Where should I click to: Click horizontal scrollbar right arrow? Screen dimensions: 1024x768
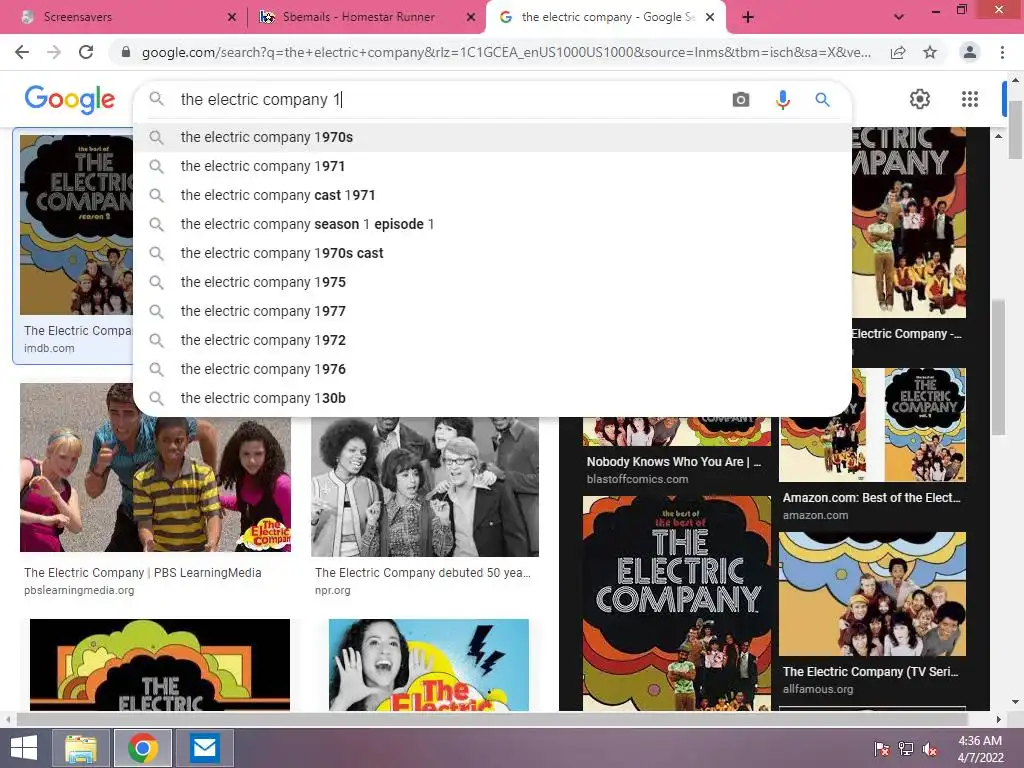point(999,719)
